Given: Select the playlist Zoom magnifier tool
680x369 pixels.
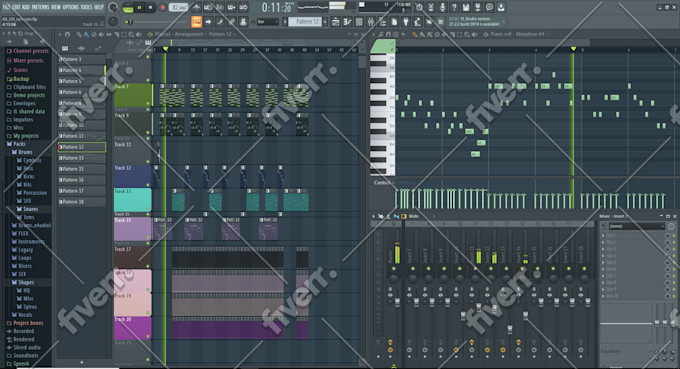Looking at the screenshot, I should (x=131, y=35).
